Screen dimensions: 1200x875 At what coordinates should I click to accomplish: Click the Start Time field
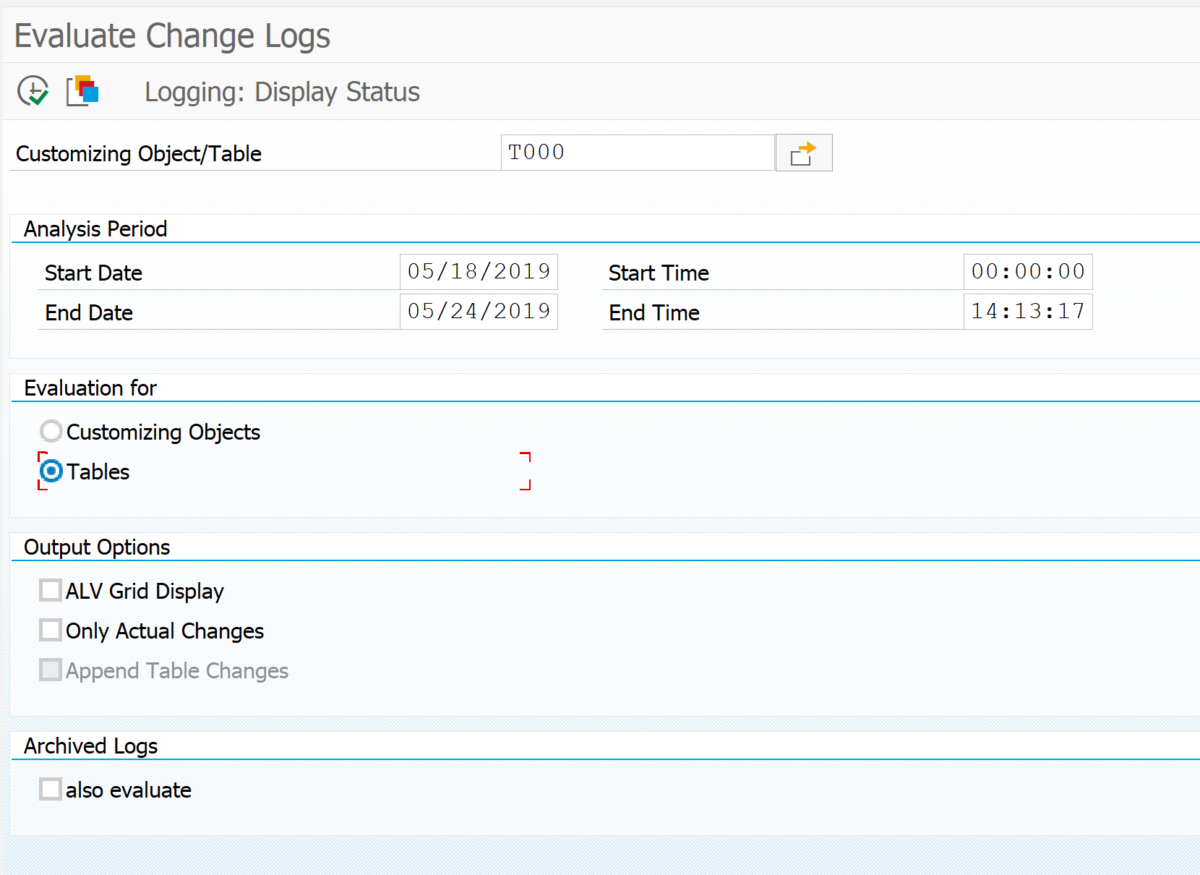[x=1028, y=272]
